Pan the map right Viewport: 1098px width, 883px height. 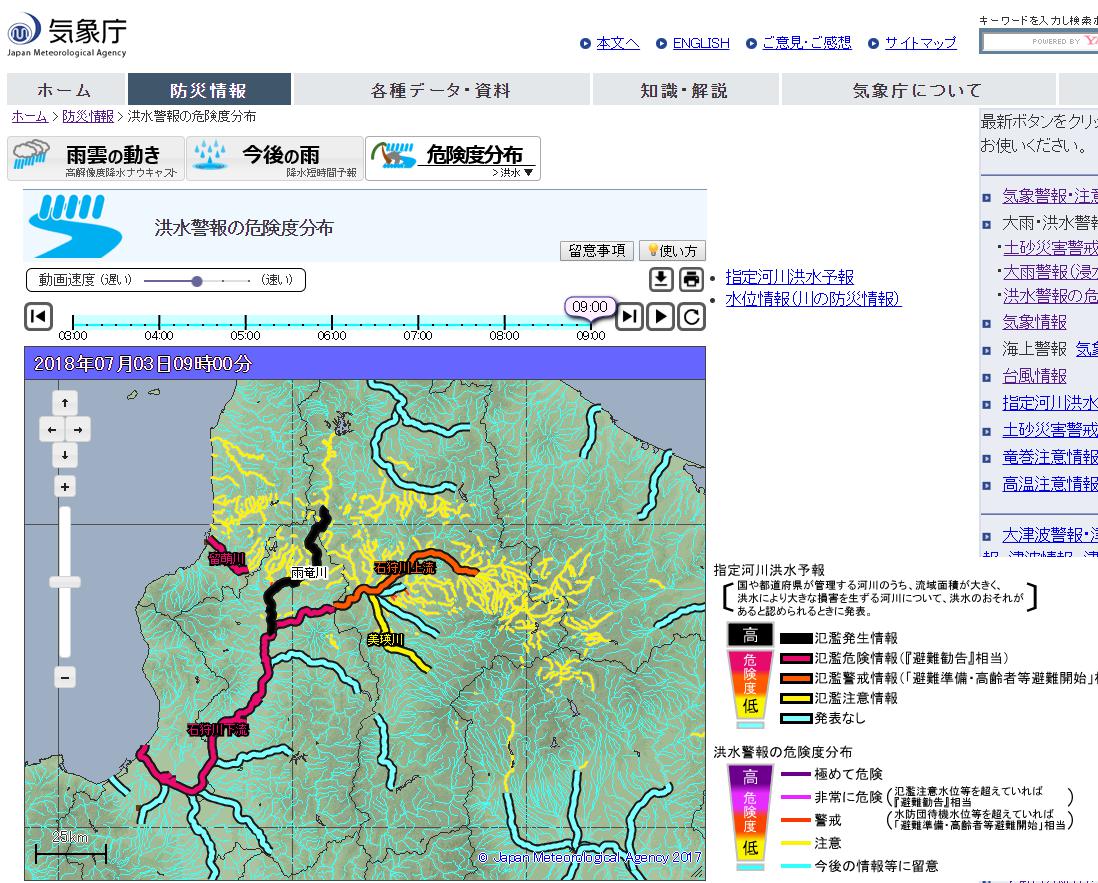(78, 429)
